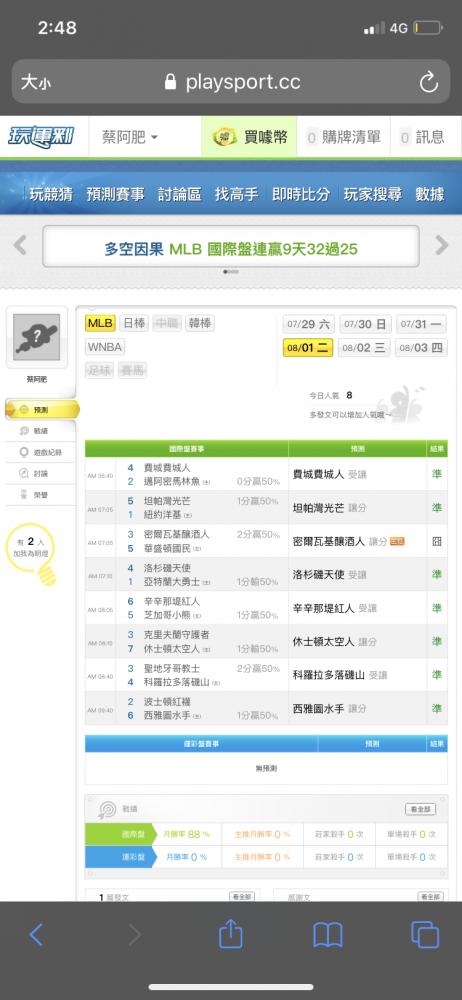Click the 西雅圖水手 讓分 prediction
This screenshot has width=462, height=1000.
click(x=329, y=709)
